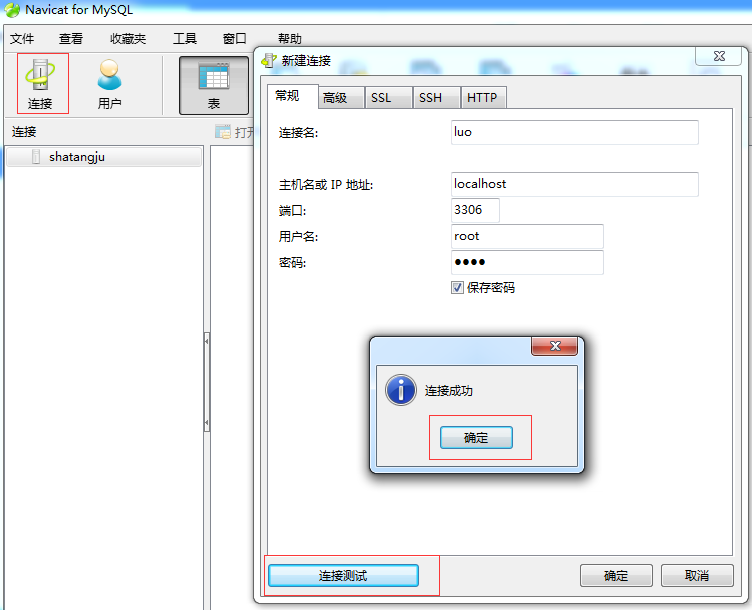Click the port field showing 3306
This screenshot has width=752, height=610.
475,210
